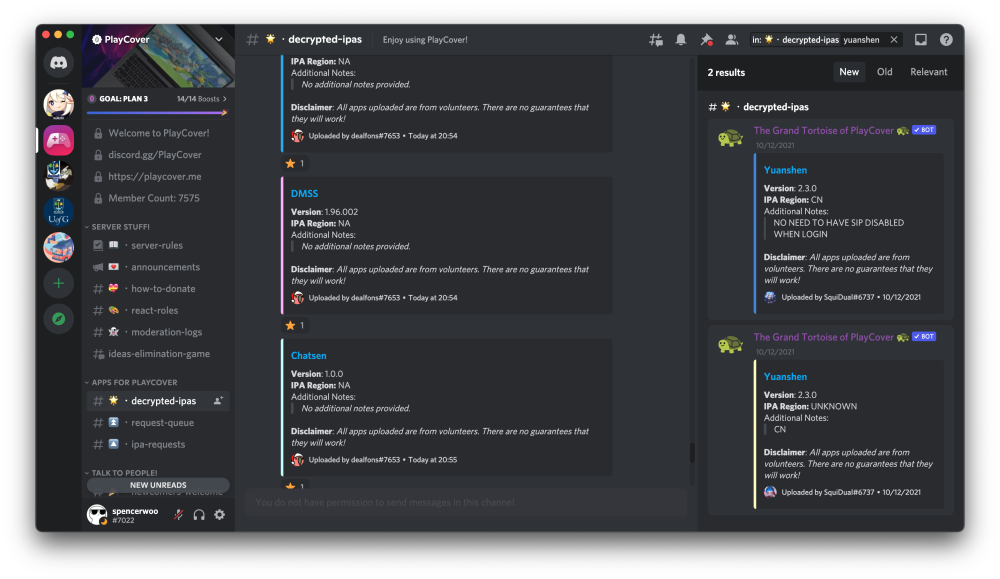Click the NEW UNREADS button
1000x579 pixels.
coord(158,485)
